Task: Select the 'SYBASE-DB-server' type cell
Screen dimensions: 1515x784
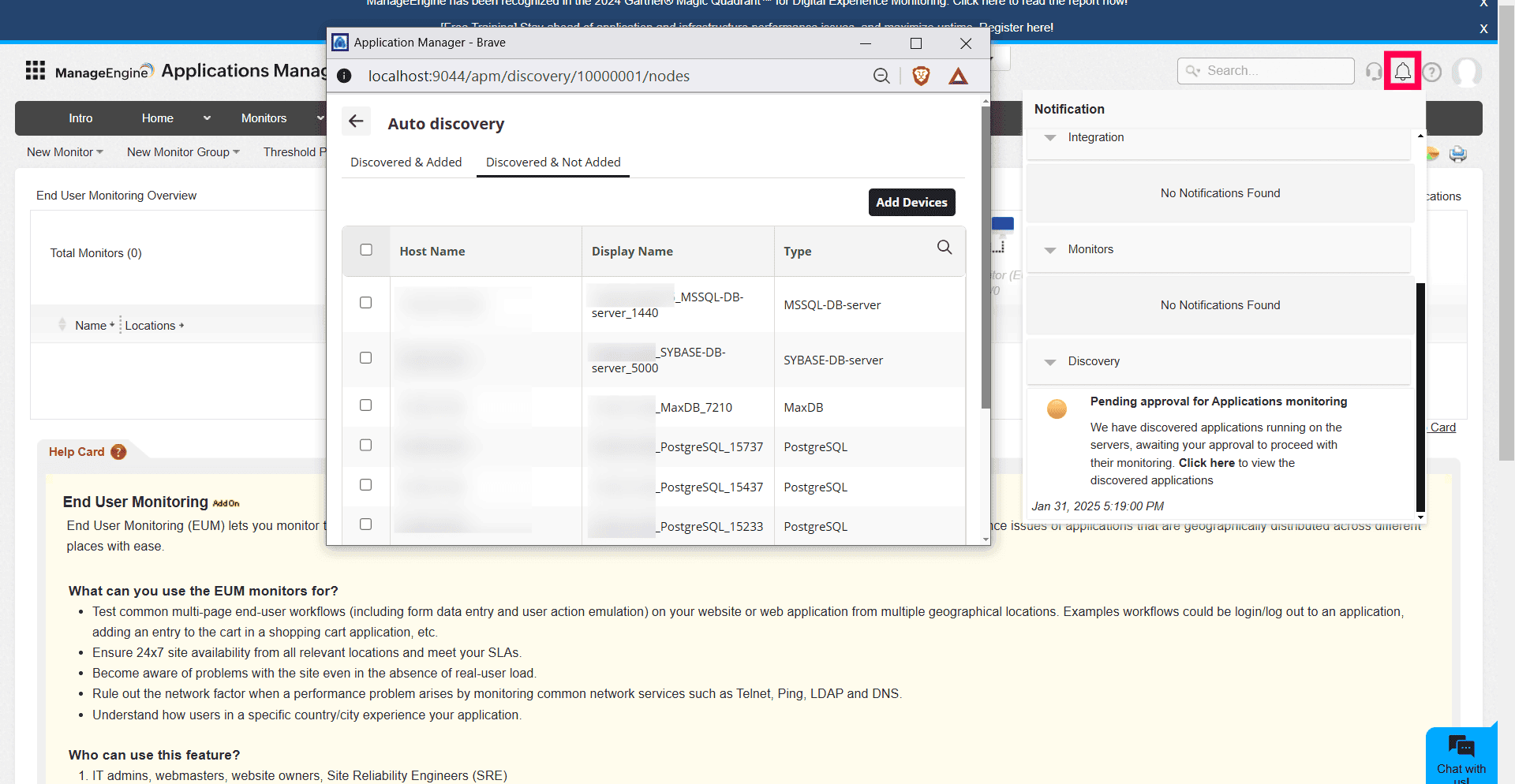Action: [833, 360]
